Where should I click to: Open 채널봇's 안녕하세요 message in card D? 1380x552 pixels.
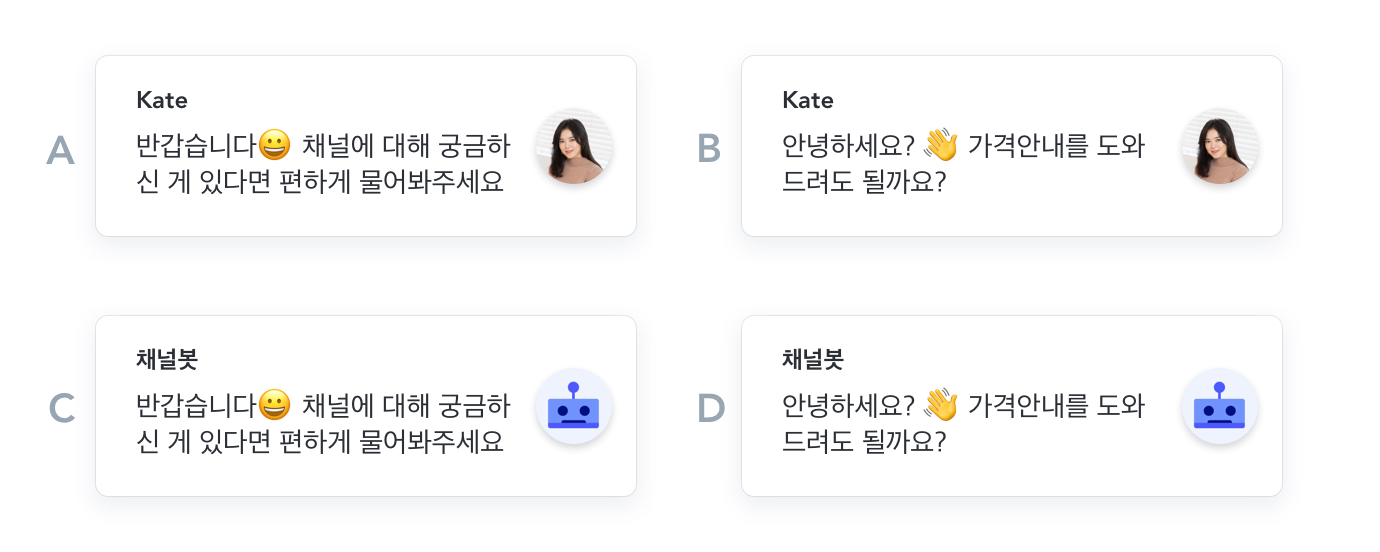click(962, 425)
